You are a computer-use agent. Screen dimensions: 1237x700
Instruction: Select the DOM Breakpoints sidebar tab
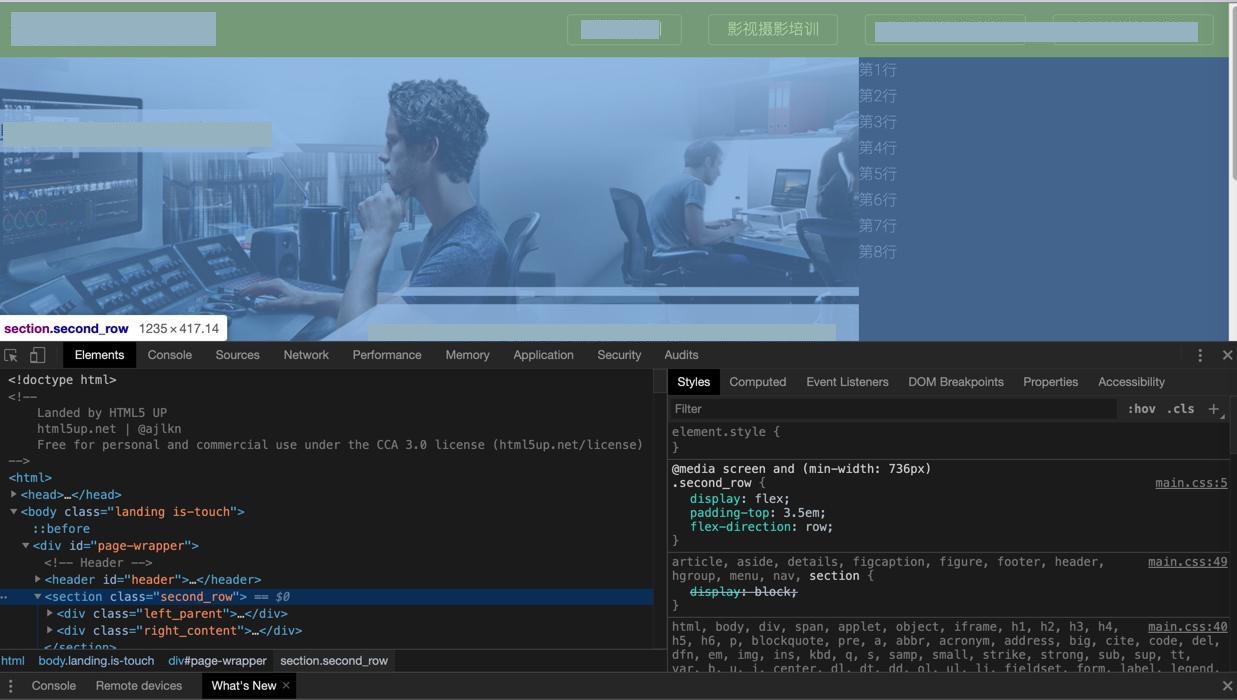(x=955, y=382)
